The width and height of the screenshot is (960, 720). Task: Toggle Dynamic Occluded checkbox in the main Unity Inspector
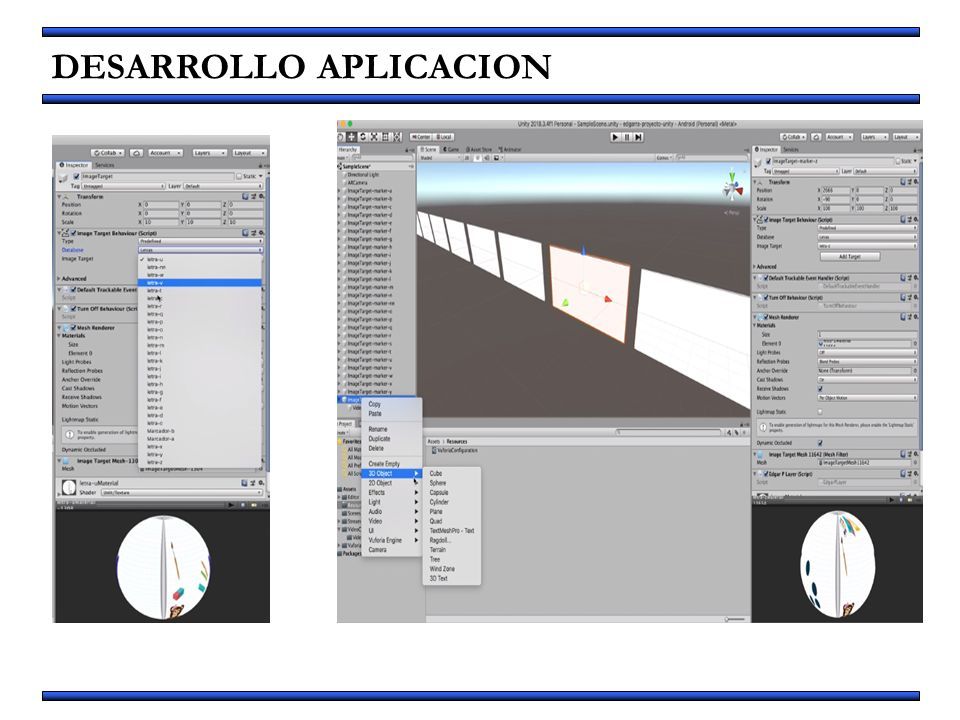point(820,443)
